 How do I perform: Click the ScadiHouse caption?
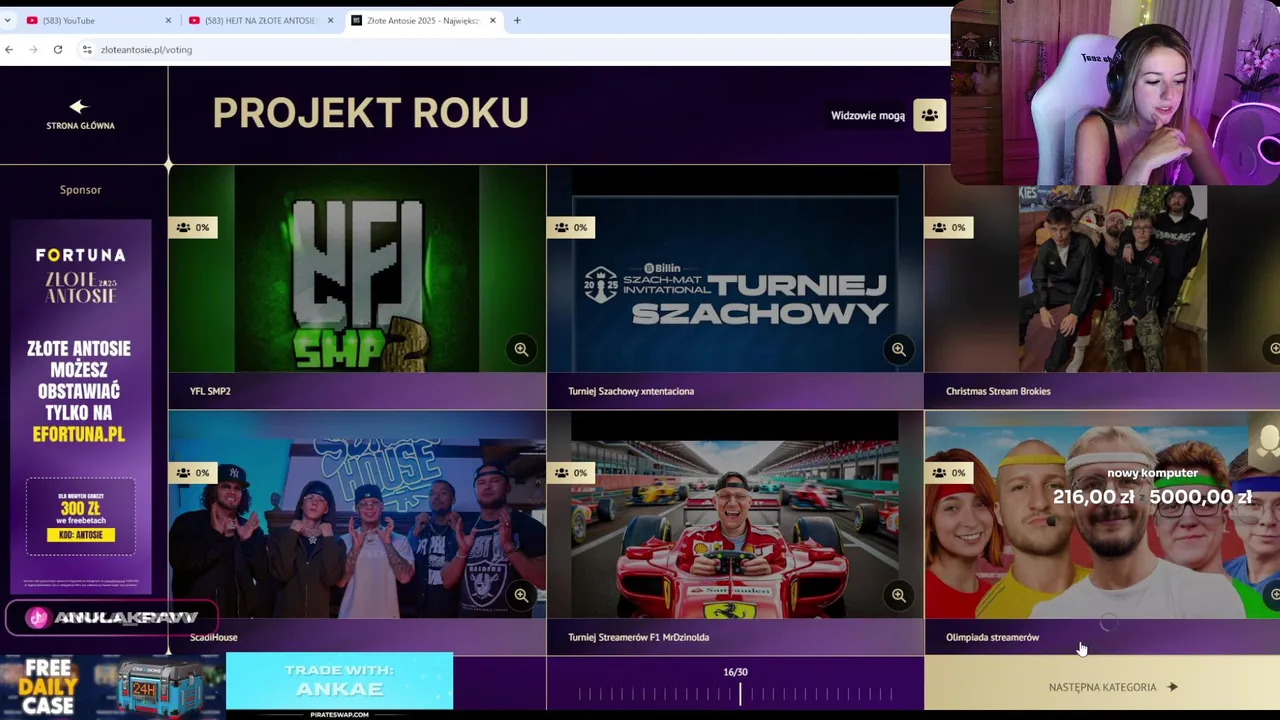pyautogui.click(x=214, y=637)
